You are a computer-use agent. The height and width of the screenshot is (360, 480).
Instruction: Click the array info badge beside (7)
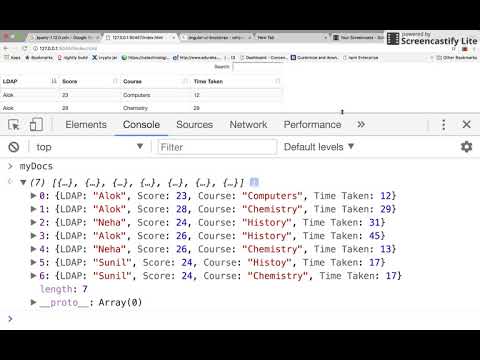pos(254,182)
